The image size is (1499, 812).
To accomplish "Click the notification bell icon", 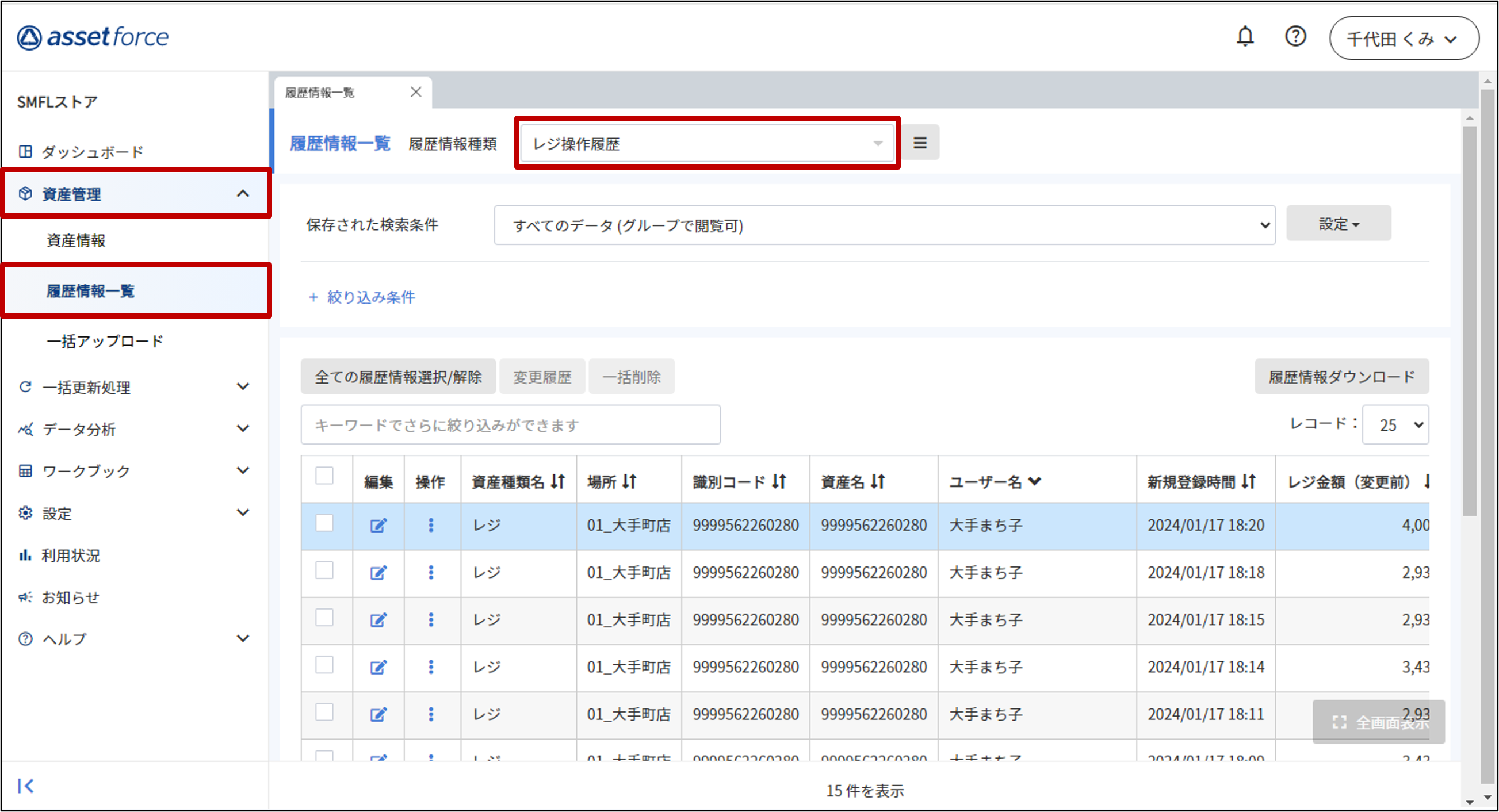I will tap(1245, 37).
